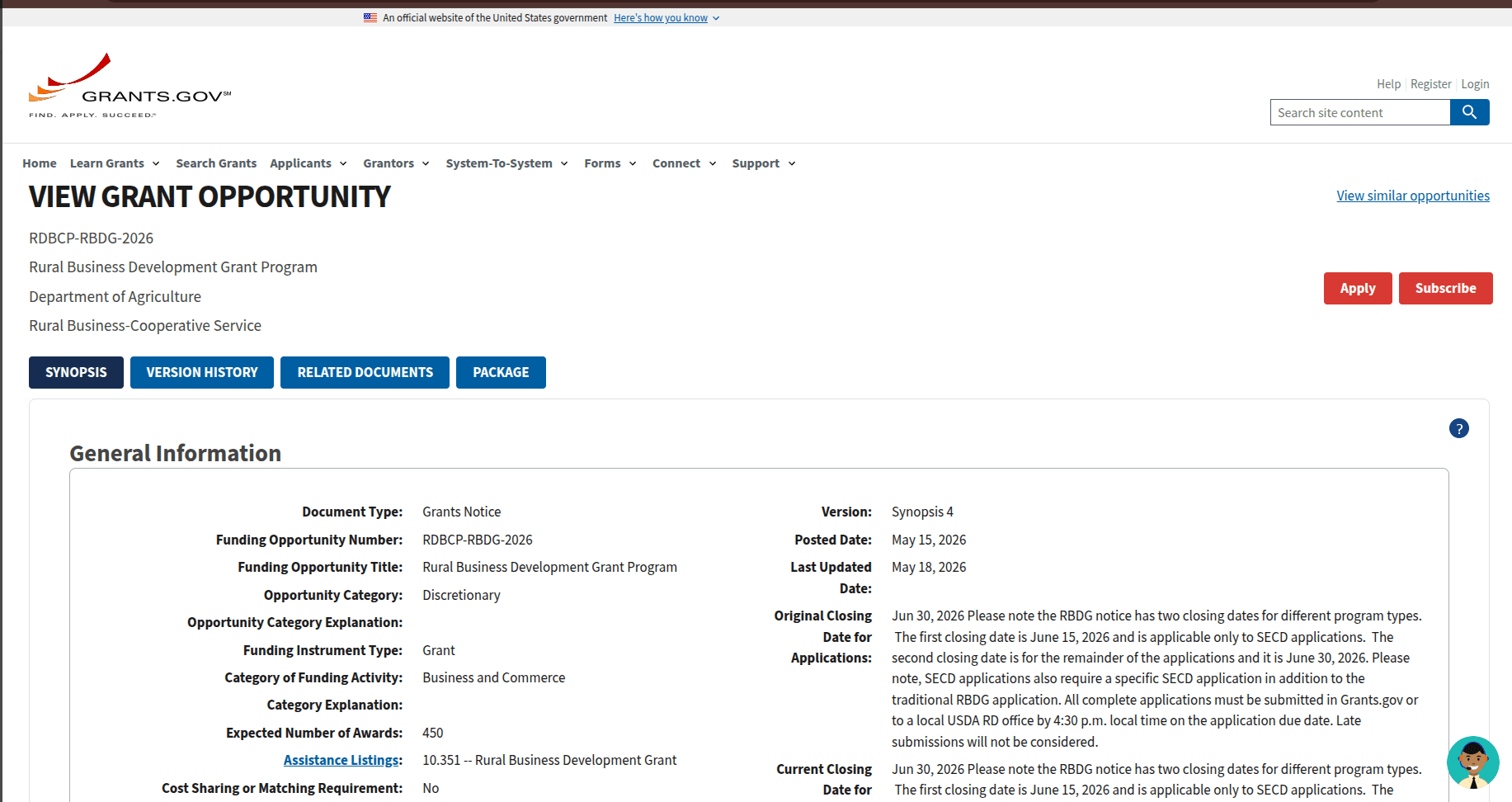Screen dimensions: 1512x802
Task: Click the Login link
Action: (x=1475, y=84)
